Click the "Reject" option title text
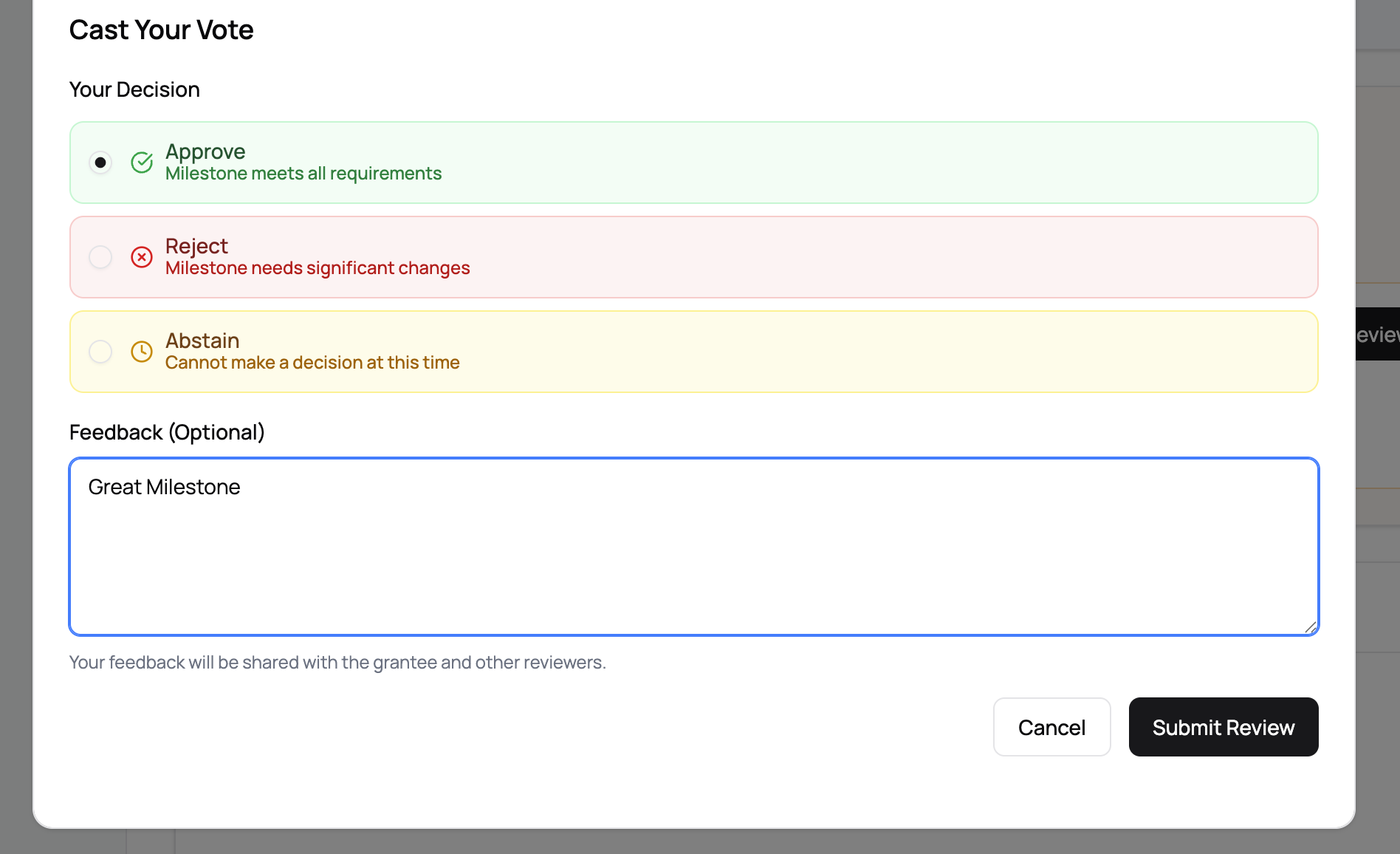1400x854 pixels. 196,246
